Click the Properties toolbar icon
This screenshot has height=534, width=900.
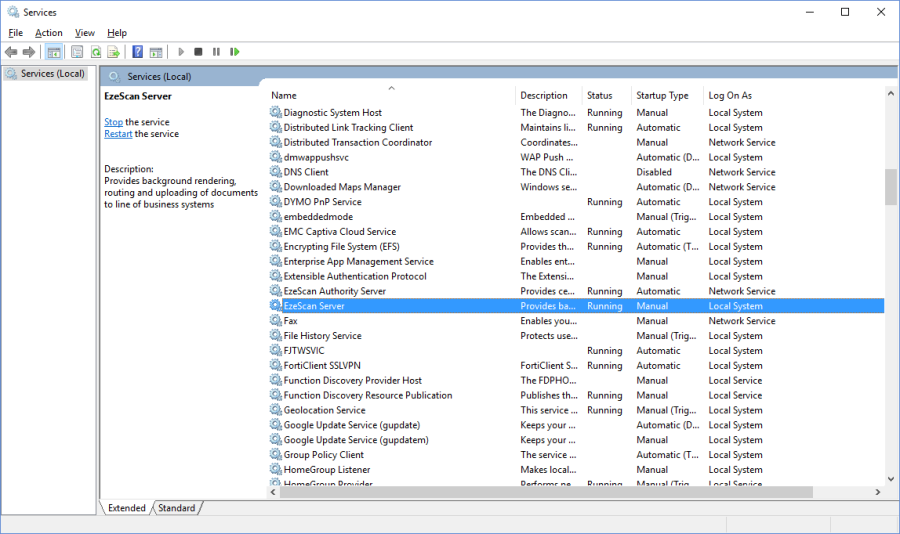coord(75,52)
